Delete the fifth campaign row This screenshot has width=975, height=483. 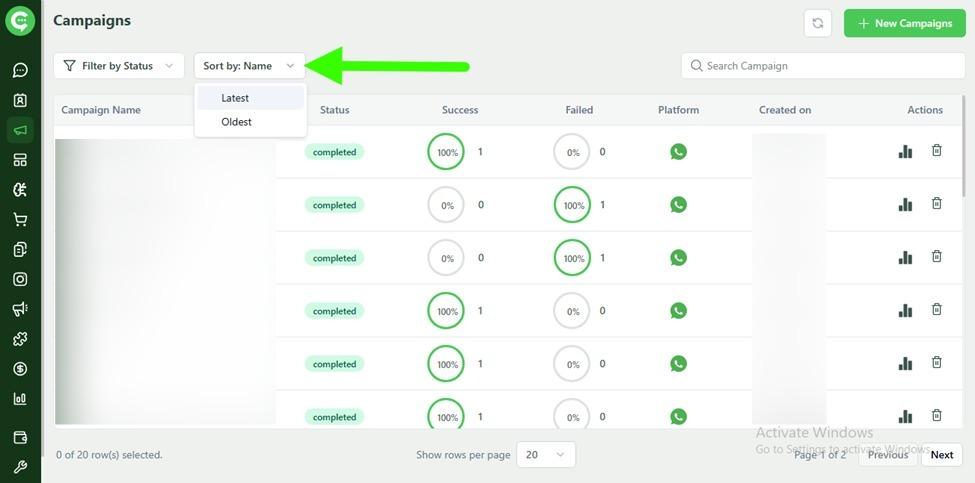tap(936, 362)
